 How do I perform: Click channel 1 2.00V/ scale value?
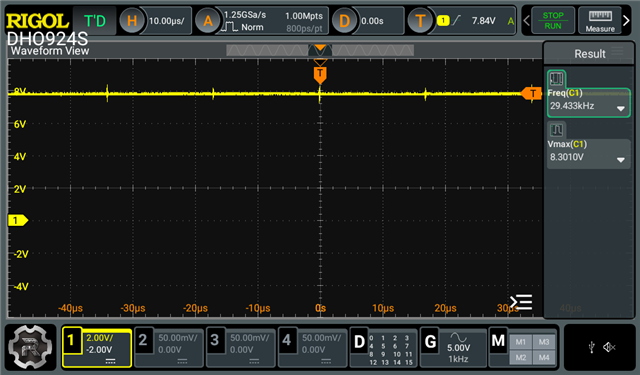coord(100,337)
